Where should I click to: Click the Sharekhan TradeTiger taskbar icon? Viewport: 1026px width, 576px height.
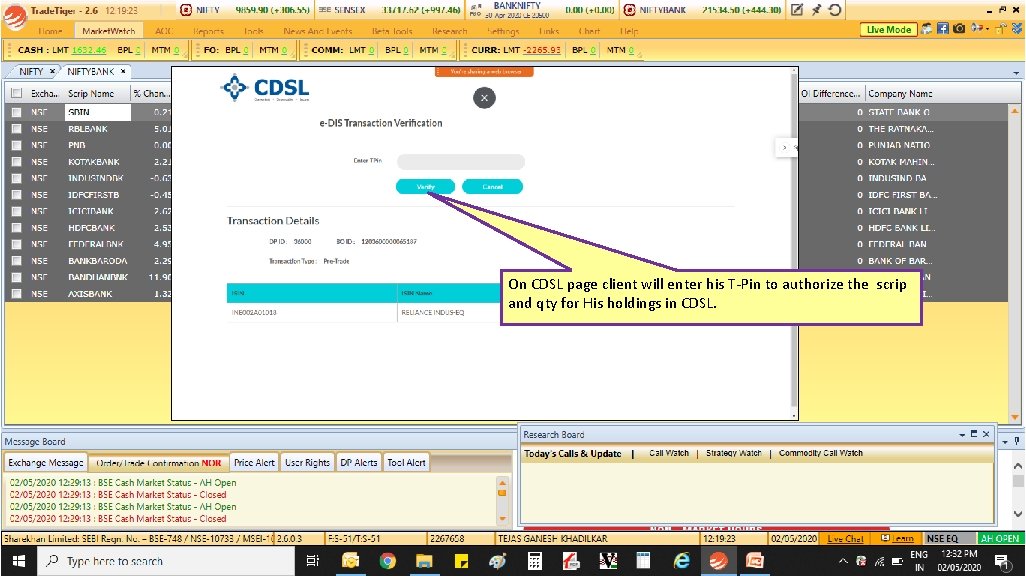(x=718, y=561)
